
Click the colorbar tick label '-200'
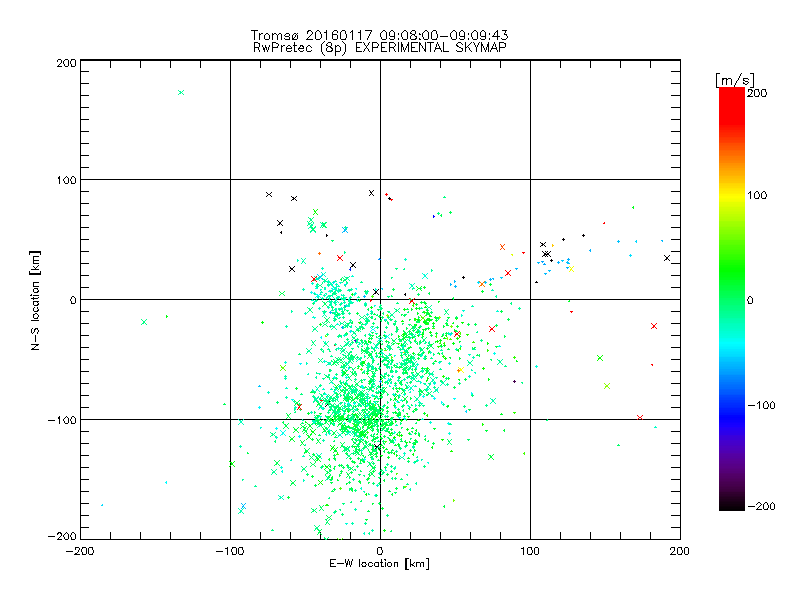[x=761, y=506]
